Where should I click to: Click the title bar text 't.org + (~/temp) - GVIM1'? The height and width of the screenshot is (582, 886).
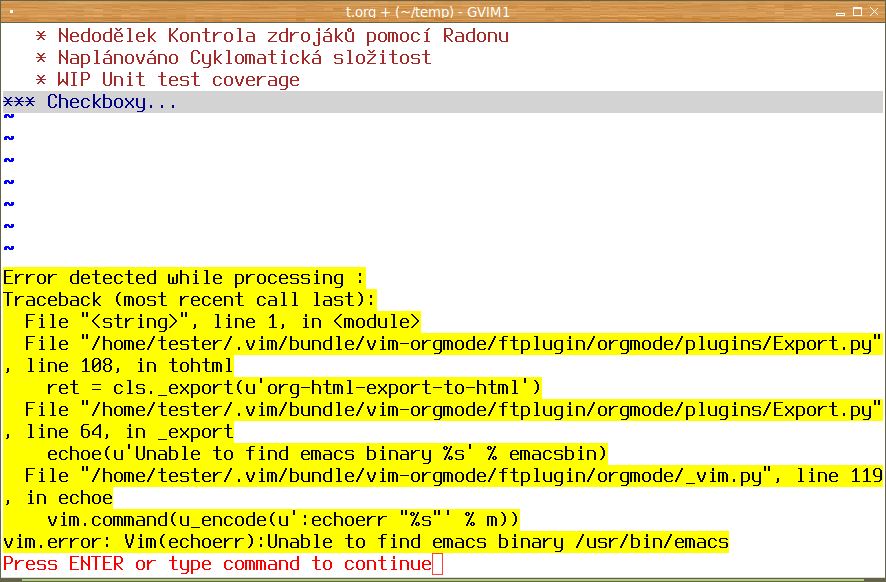[427, 12]
